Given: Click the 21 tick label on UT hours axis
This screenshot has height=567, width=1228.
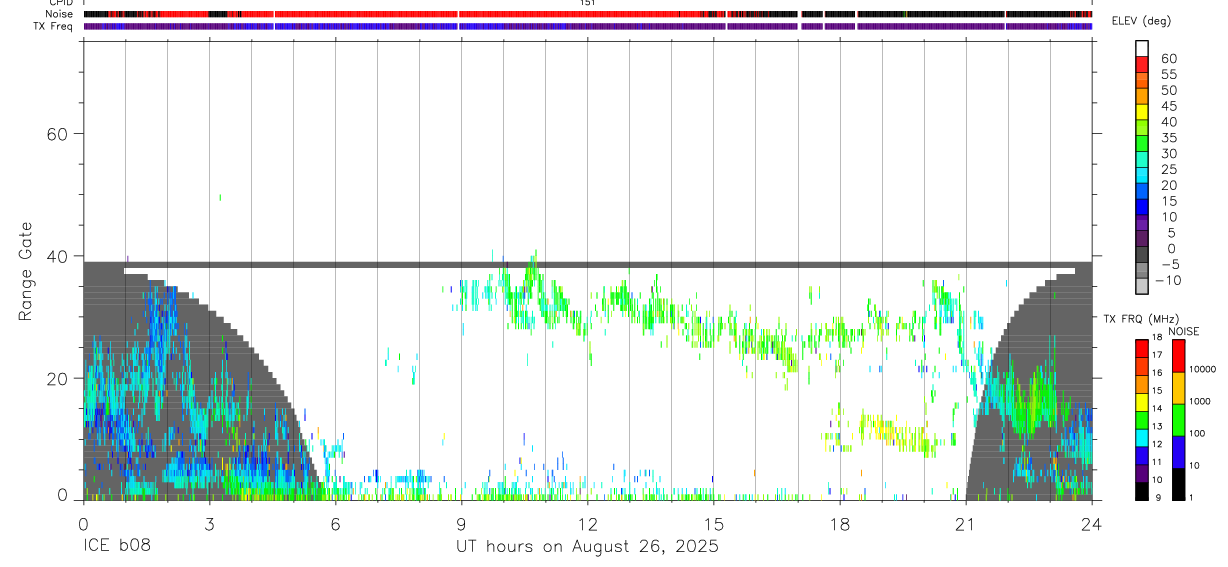Looking at the screenshot, I should pos(965,524).
